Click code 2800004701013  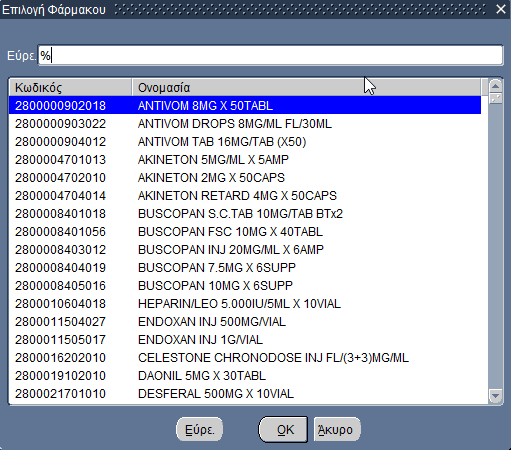[x=60, y=160]
